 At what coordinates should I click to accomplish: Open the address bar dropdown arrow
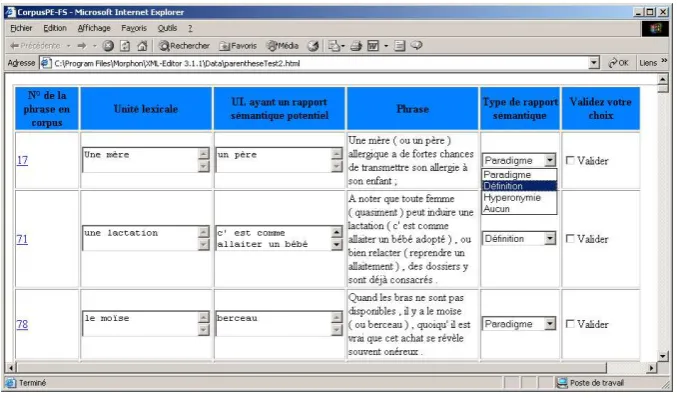[x=594, y=63]
